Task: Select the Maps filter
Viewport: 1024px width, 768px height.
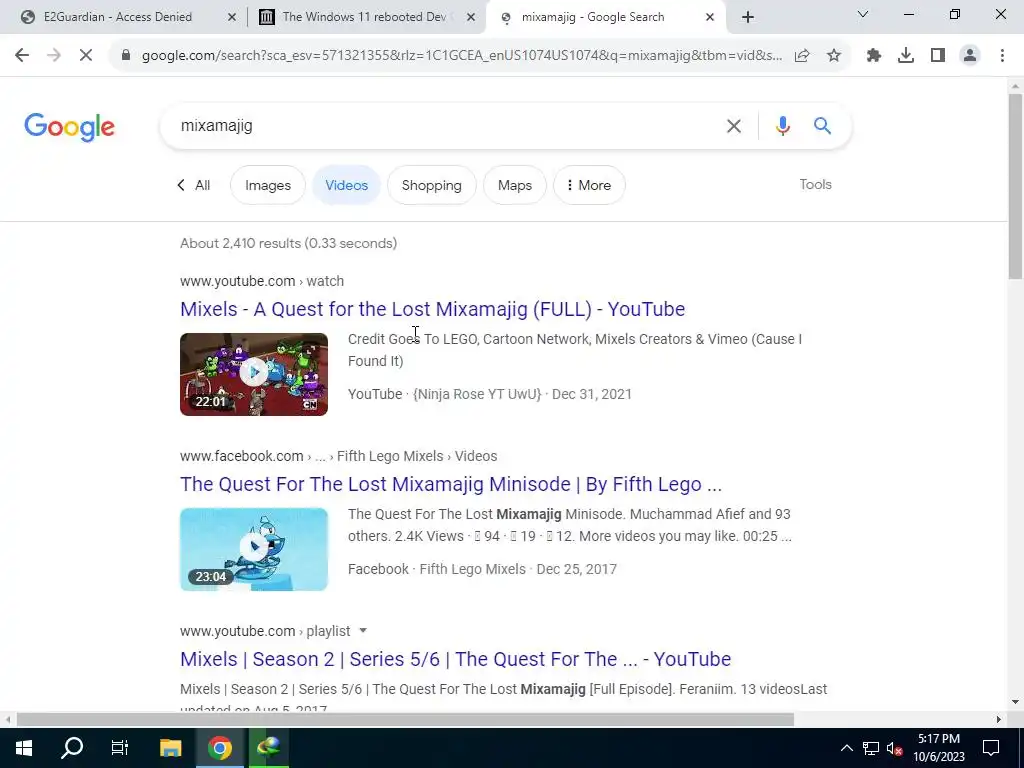Action: coord(515,185)
